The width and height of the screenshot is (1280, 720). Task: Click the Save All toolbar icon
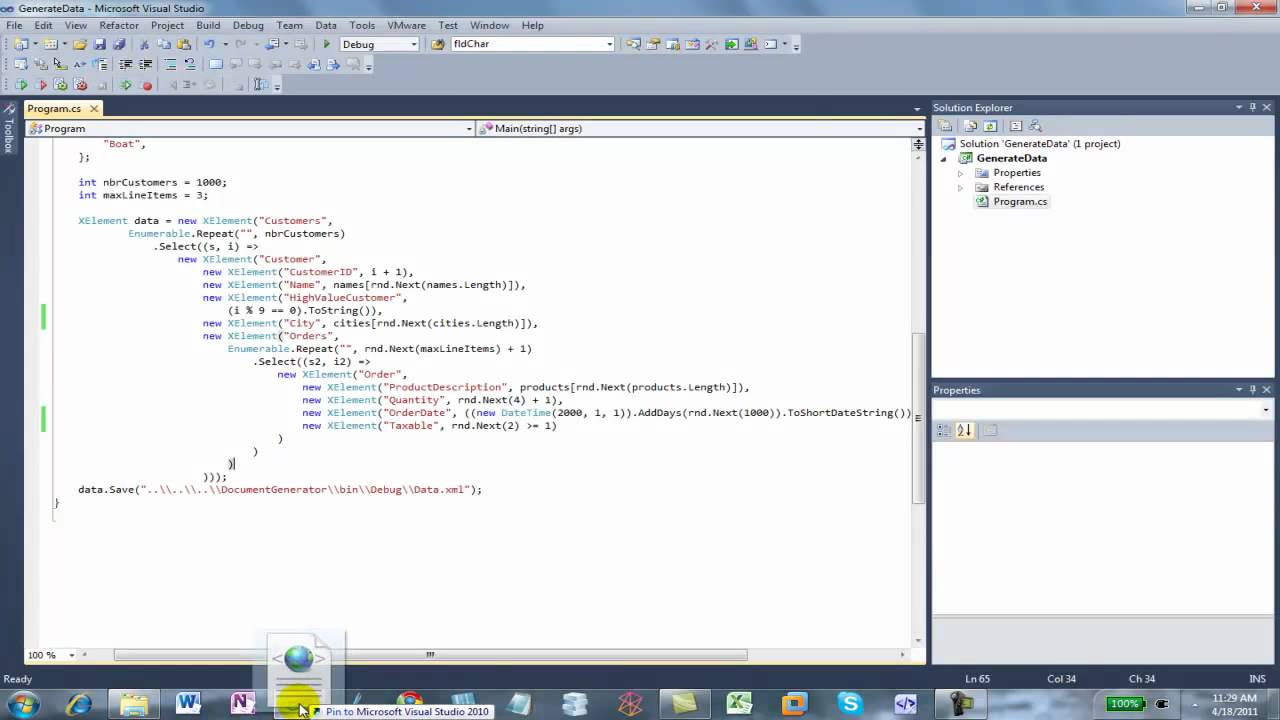click(x=119, y=44)
